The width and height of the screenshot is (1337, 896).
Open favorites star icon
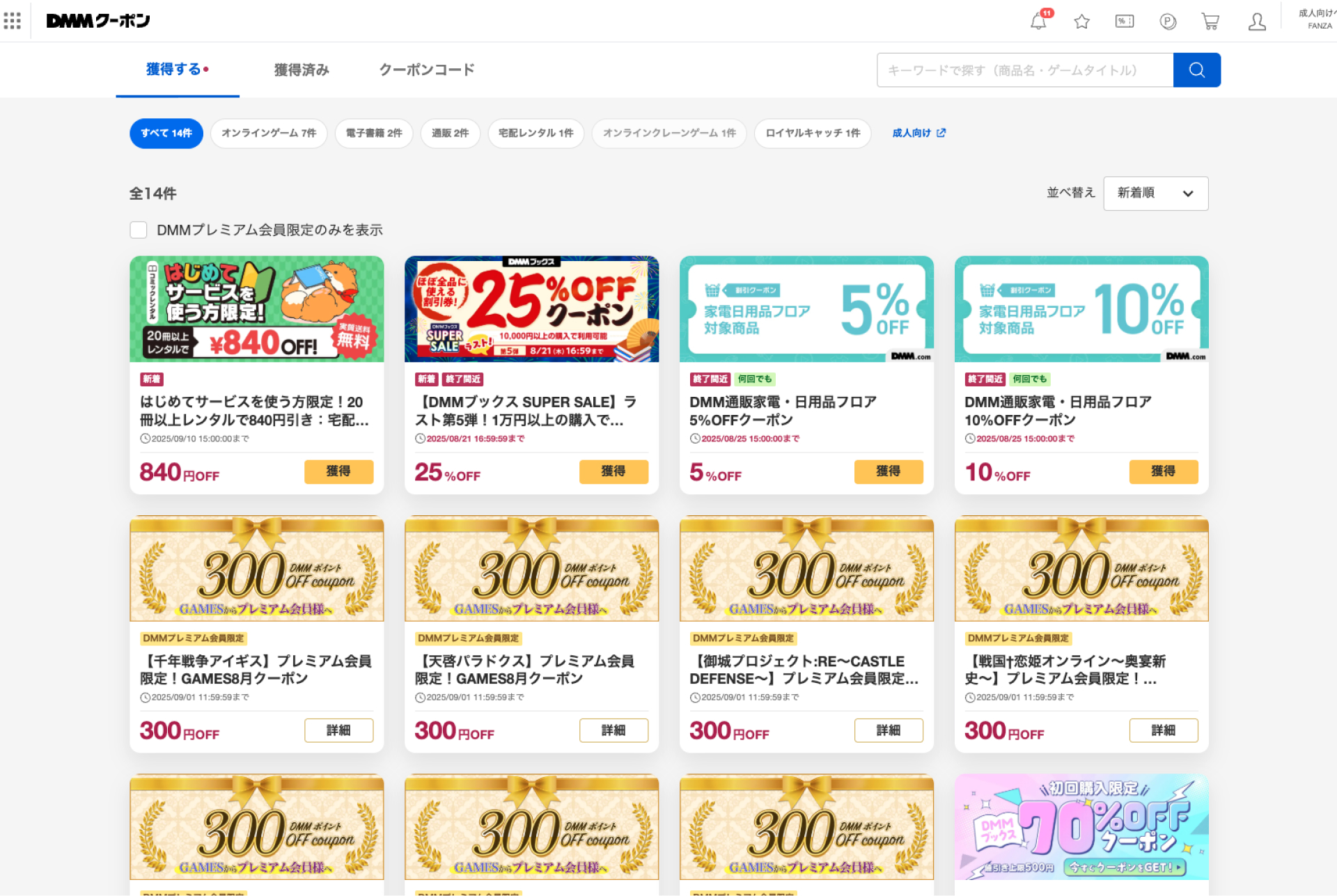tap(1081, 22)
